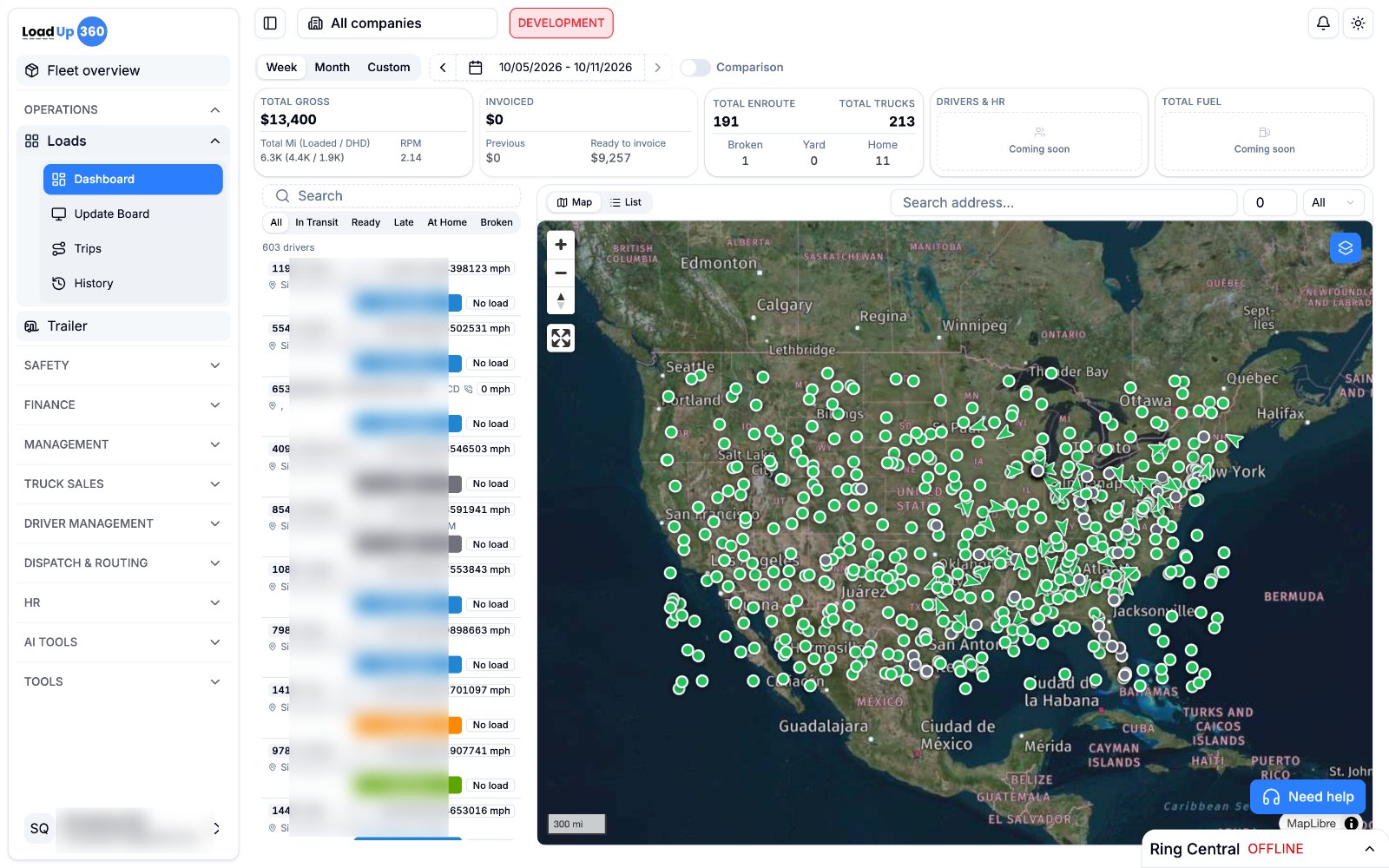Zoom in on the map
This screenshot has height=868, width=1389.
coord(561,245)
